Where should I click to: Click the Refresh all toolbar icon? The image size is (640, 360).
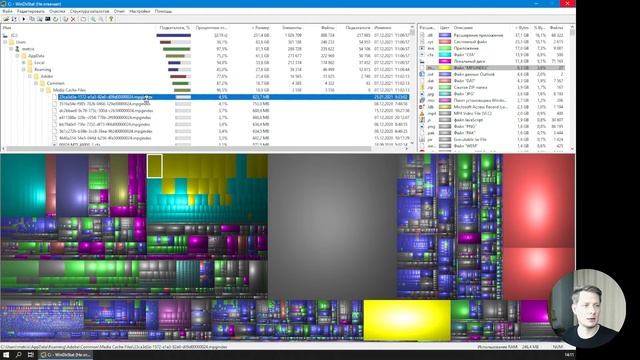(14, 19)
